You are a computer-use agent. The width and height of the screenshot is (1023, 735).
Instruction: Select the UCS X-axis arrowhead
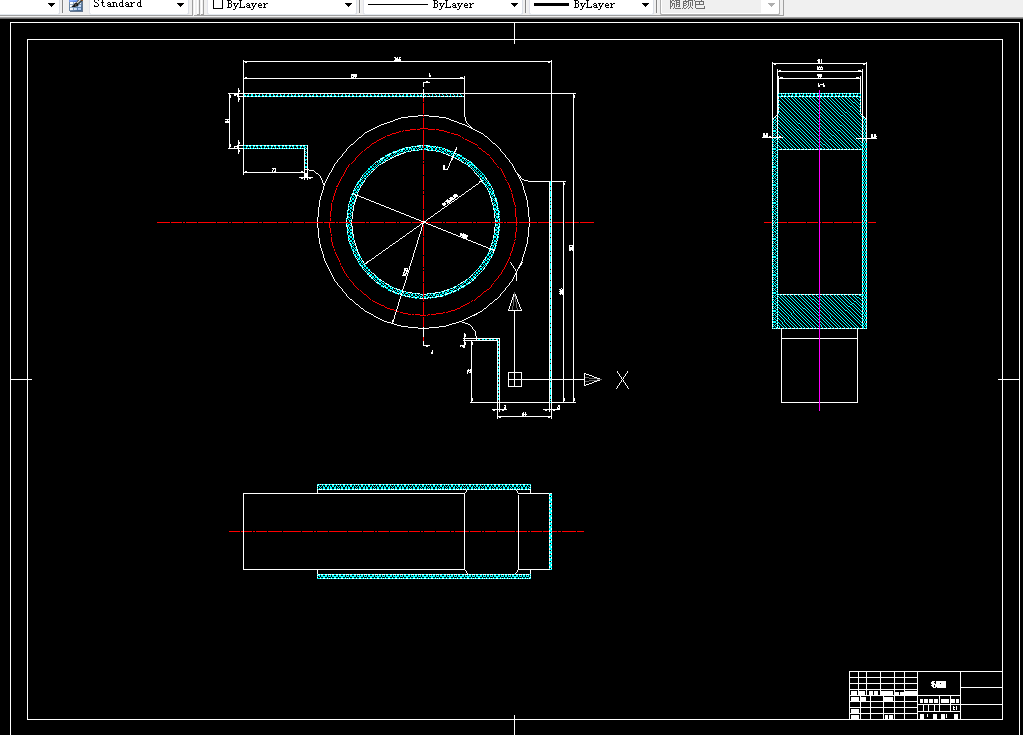click(592, 379)
